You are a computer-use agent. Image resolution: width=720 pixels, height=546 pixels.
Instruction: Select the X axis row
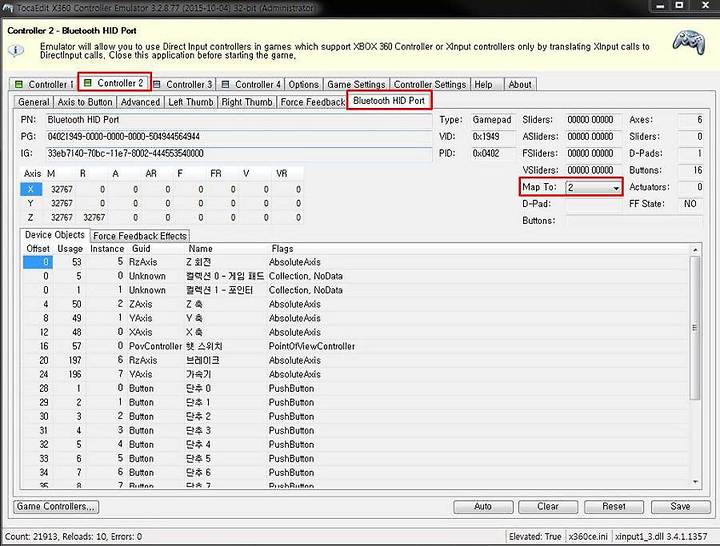pos(161,189)
